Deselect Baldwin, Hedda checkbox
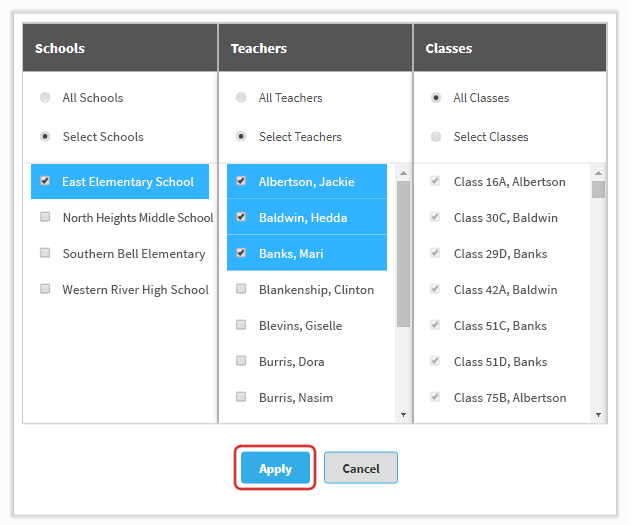The image size is (633, 525). pyautogui.click(x=241, y=217)
